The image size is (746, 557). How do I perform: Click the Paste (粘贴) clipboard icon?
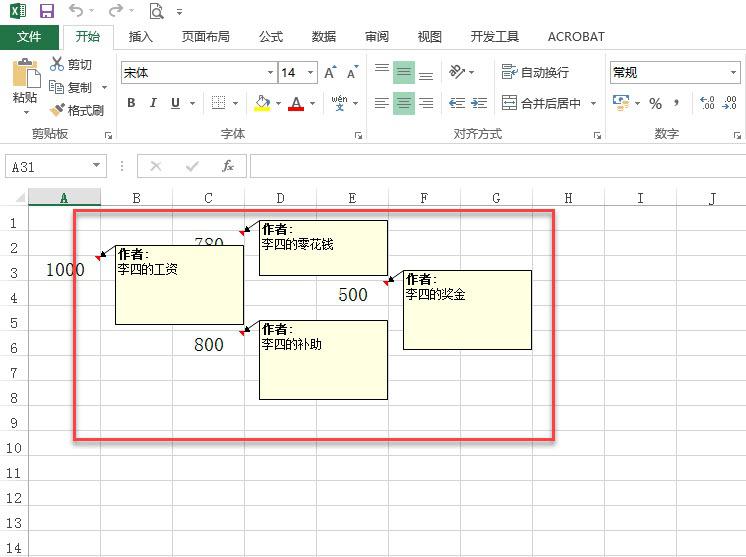click(x=26, y=74)
